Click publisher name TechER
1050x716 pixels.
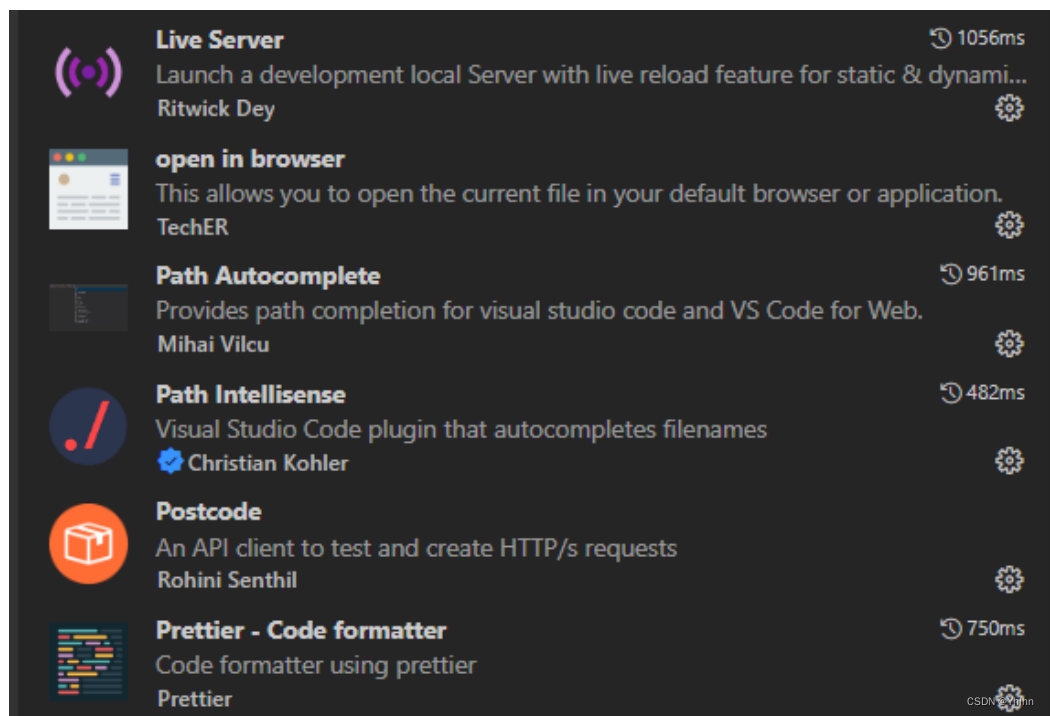(193, 227)
